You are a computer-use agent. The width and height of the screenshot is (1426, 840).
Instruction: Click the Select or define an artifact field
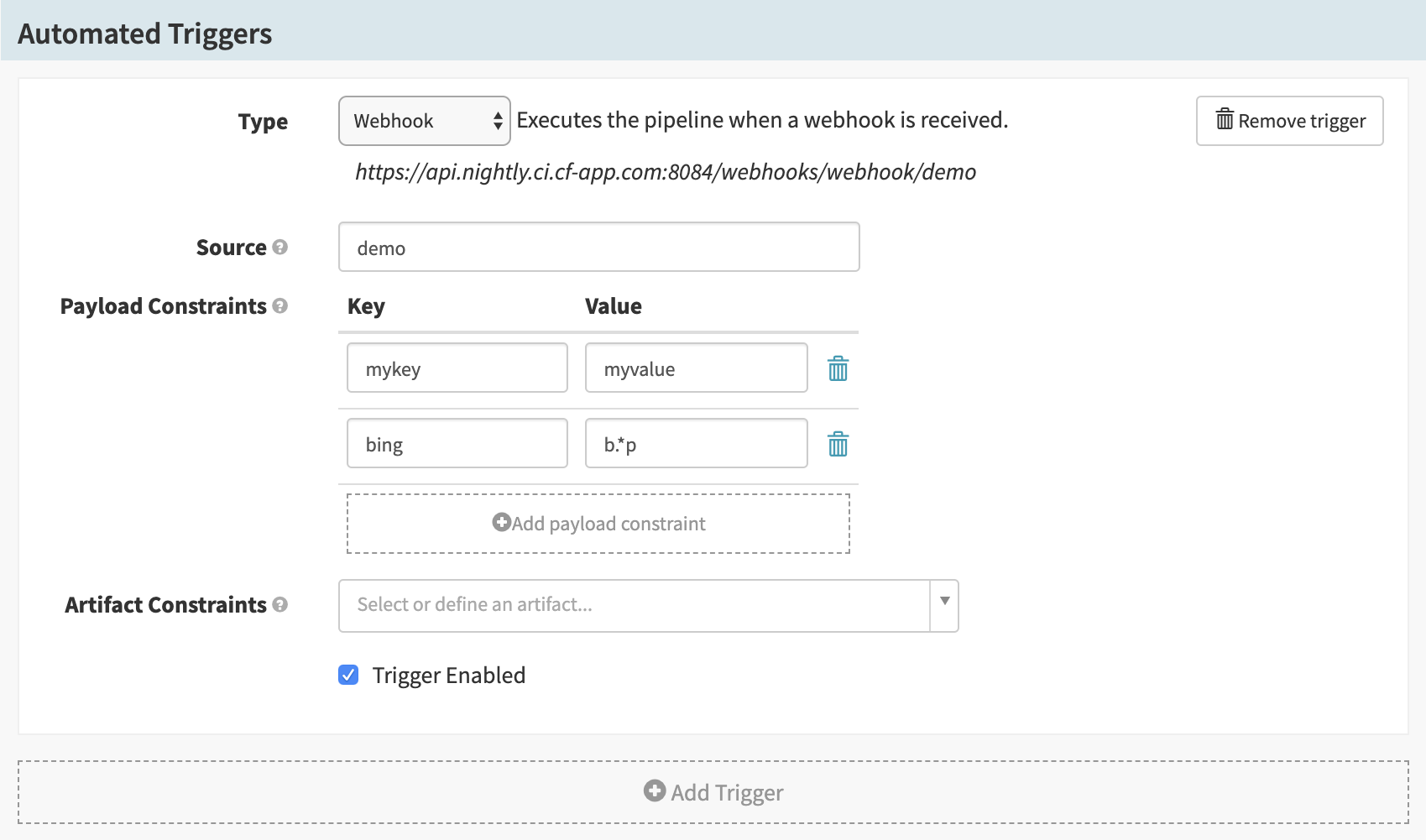[634, 605]
